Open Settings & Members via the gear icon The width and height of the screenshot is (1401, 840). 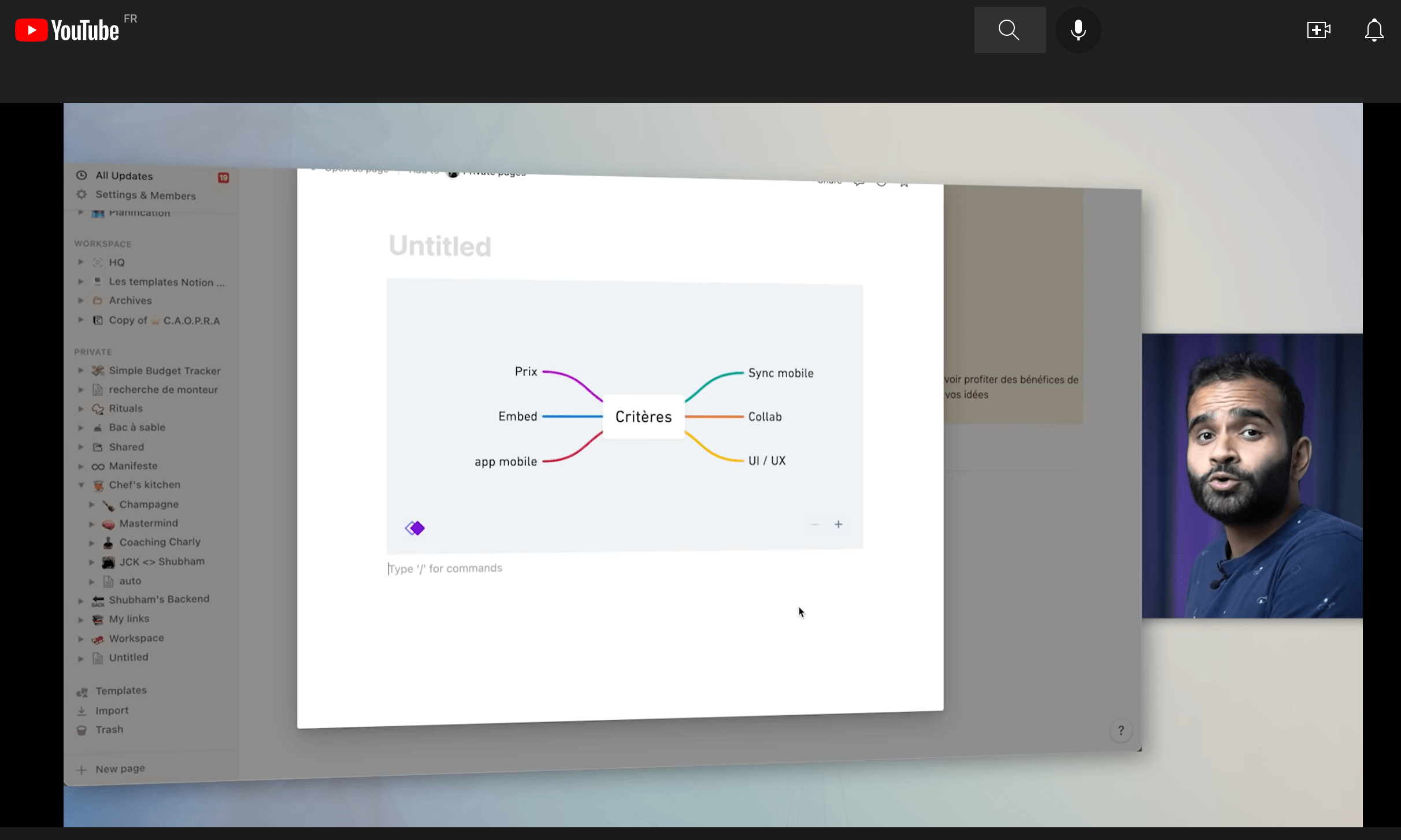point(82,195)
